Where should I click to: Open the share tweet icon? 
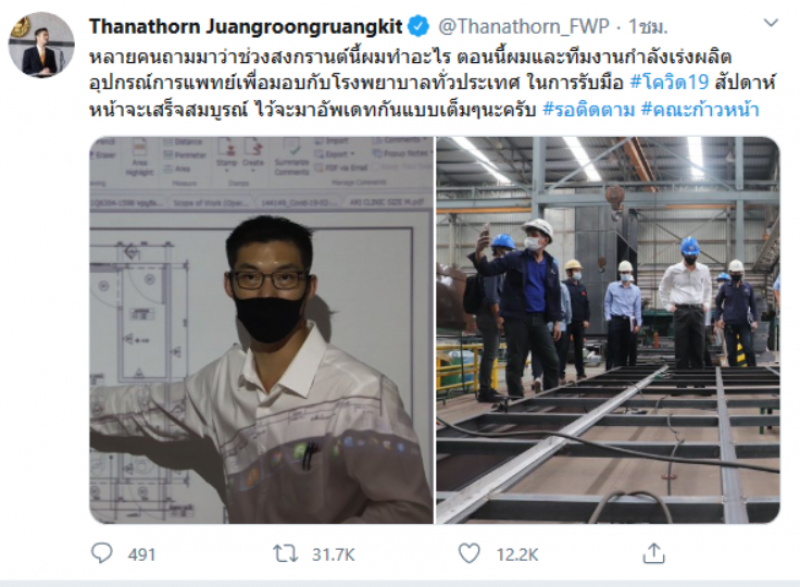[x=654, y=553]
